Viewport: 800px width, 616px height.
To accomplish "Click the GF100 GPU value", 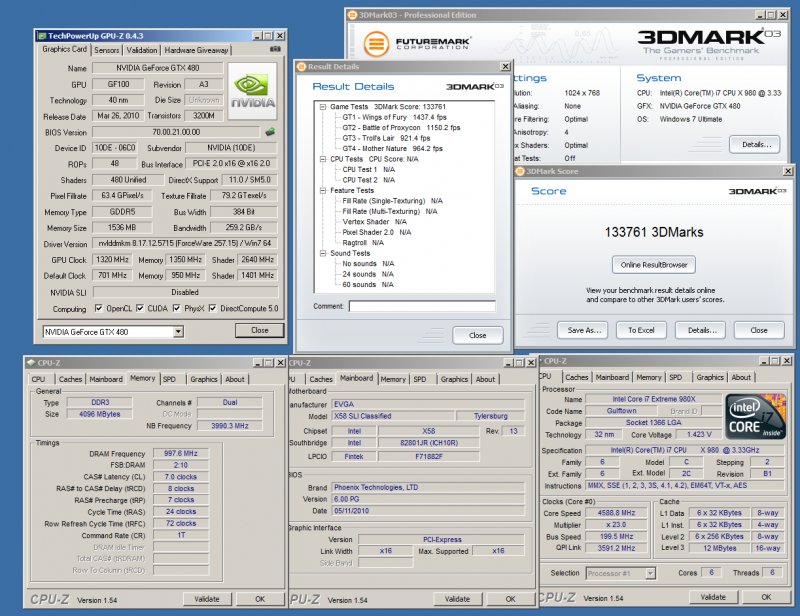I will tap(118, 84).
